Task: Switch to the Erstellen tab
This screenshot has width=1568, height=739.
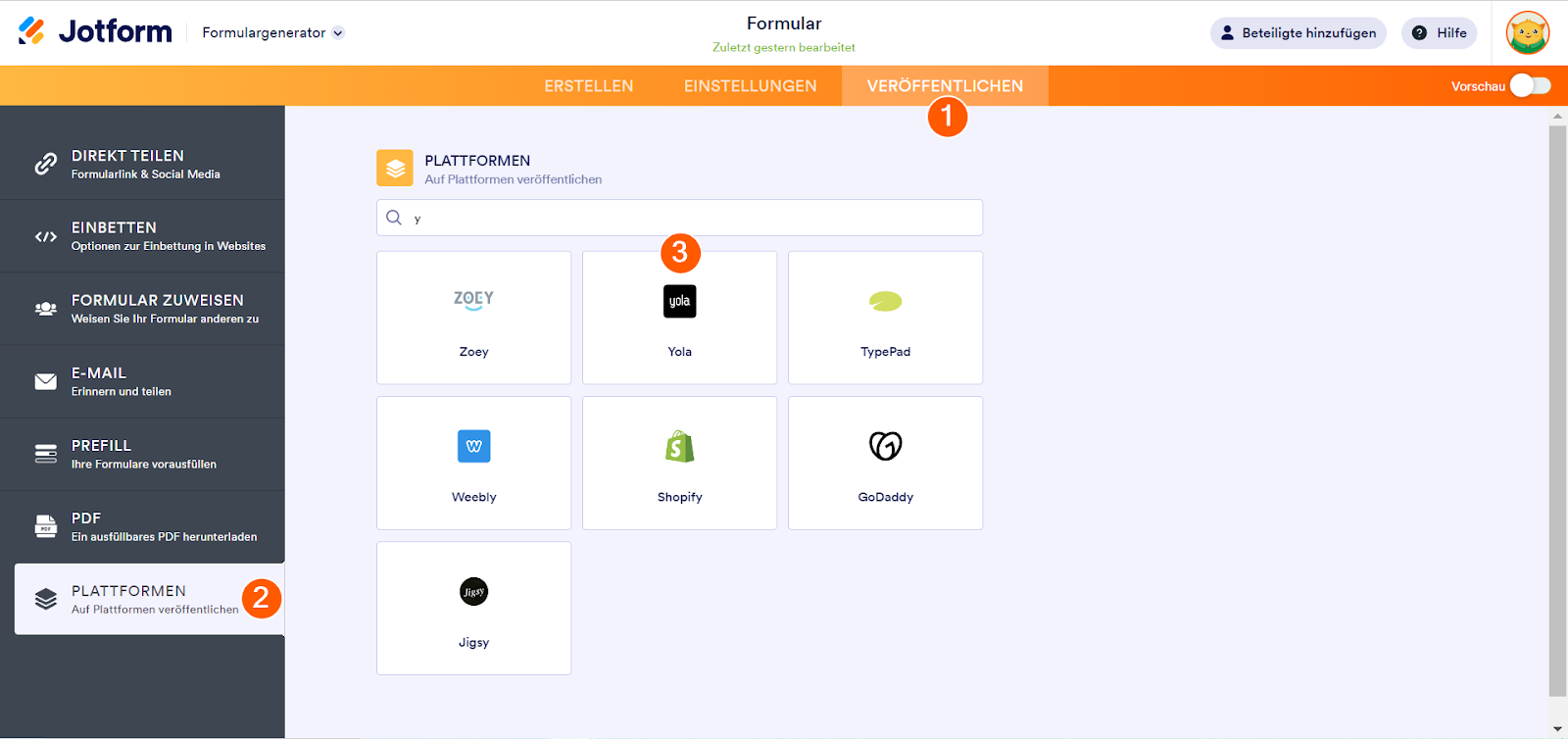Action: tap(589, 86)
